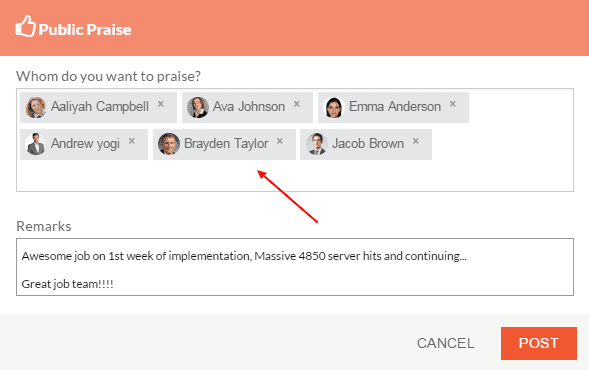The image size is (589, 370).
Task: Remove Jacob Brown tag
Action: (415, 141)
